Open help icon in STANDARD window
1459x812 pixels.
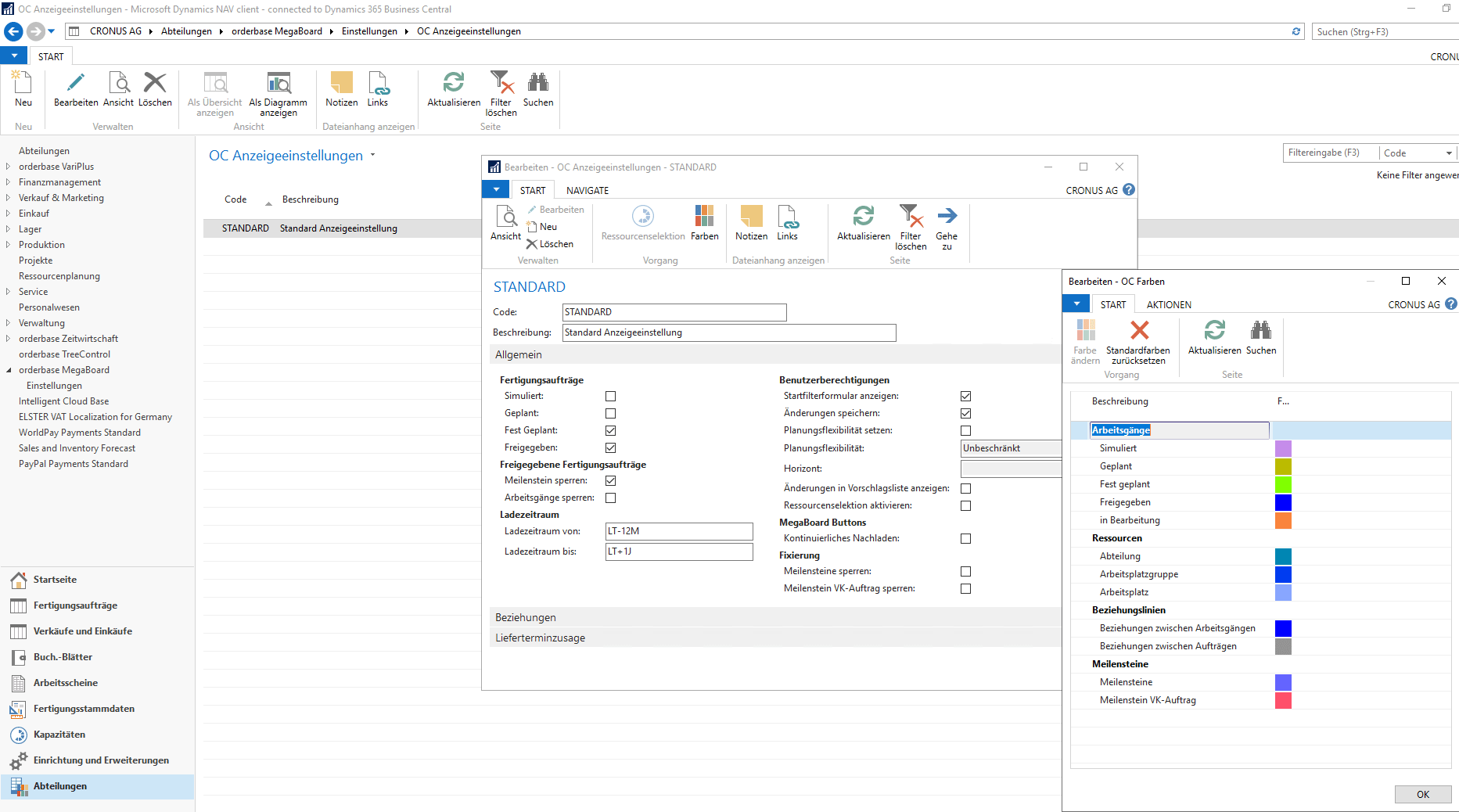(1129, 189)
